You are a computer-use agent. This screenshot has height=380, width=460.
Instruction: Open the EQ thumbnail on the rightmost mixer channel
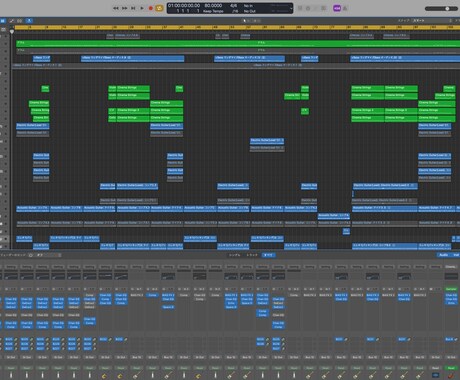coord(451,276)
